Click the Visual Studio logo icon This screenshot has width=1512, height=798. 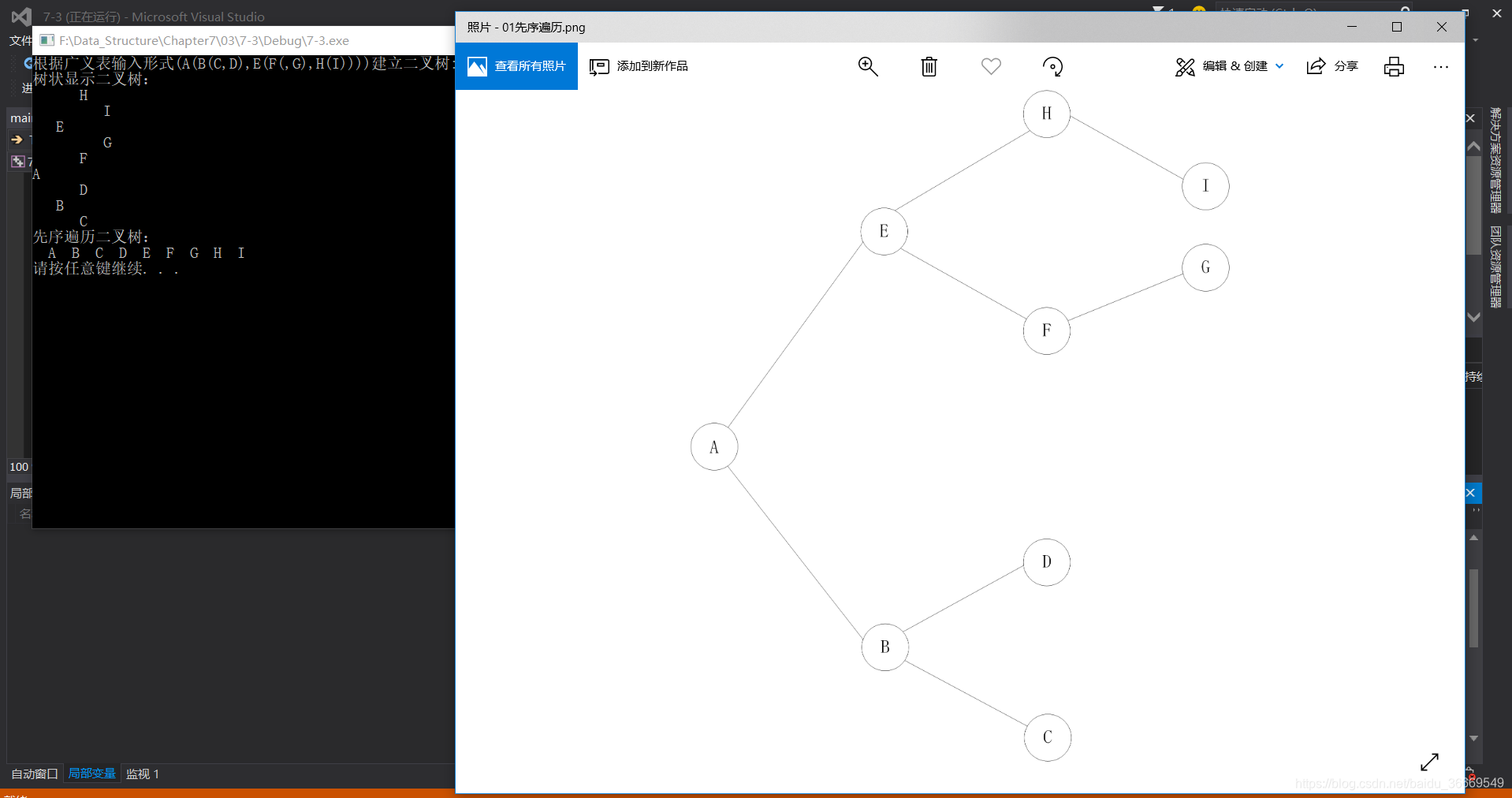click(x=22, y=16)
